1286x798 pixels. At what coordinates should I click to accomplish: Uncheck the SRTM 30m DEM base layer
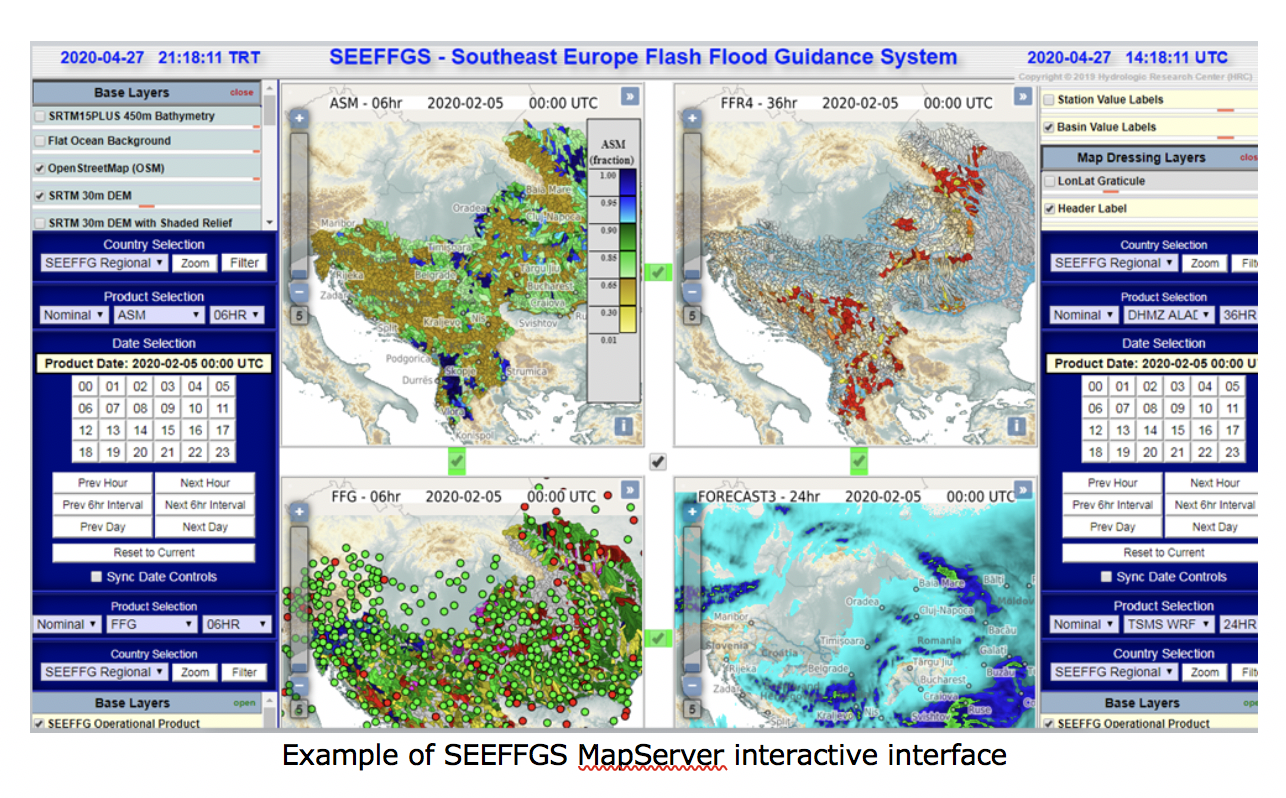click(x=38, y=195)
